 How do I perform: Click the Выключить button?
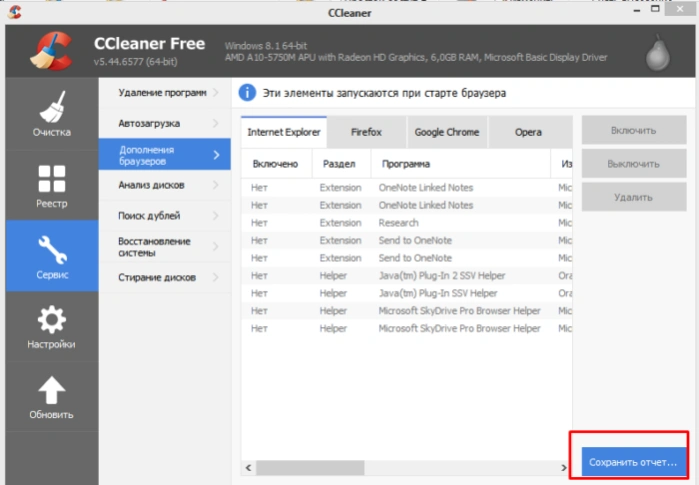[x=633, y=164]
